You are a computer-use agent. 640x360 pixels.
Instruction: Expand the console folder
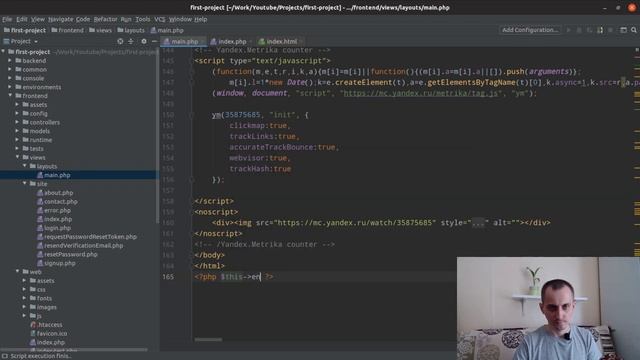coord(10,78)
